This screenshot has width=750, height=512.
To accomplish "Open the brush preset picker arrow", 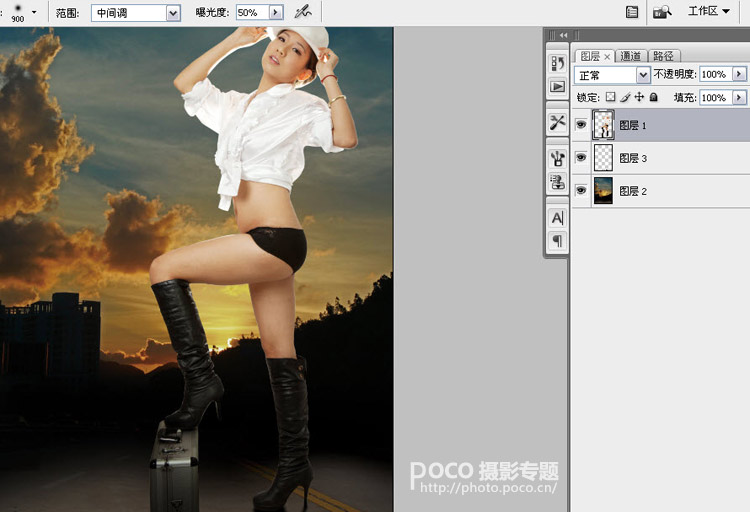I will point(34,11).
